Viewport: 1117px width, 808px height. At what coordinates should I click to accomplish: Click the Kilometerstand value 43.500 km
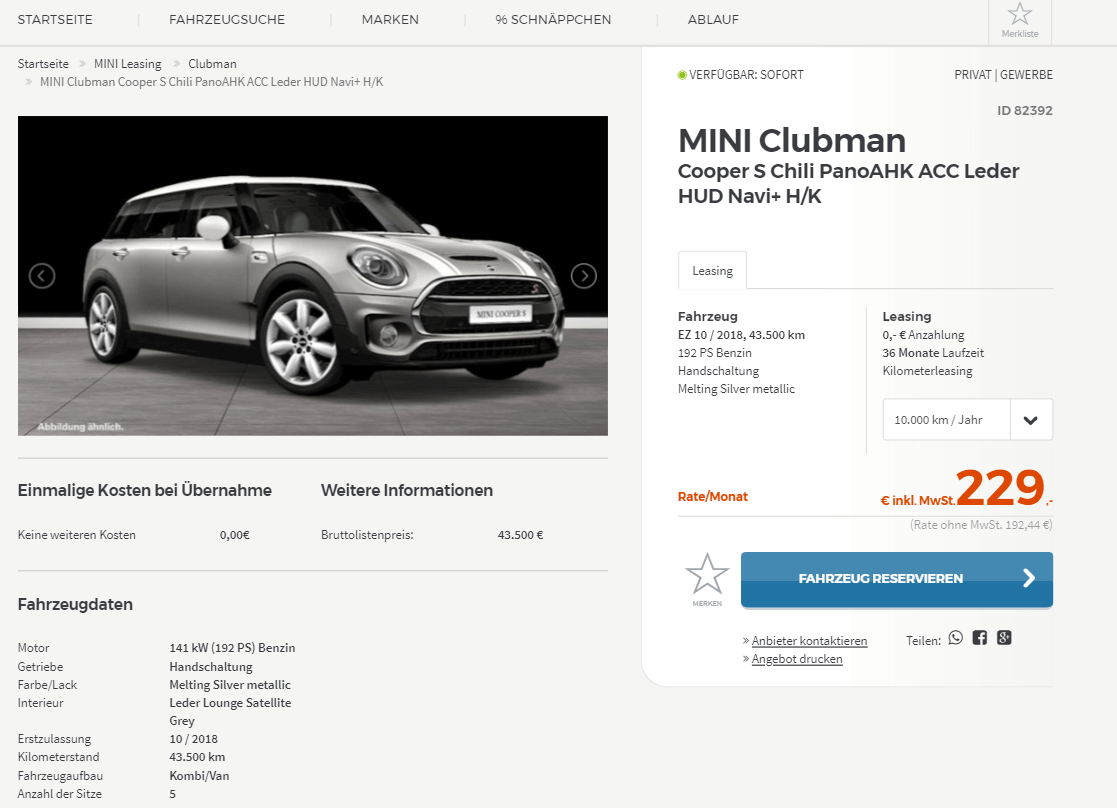click(197, 757)
